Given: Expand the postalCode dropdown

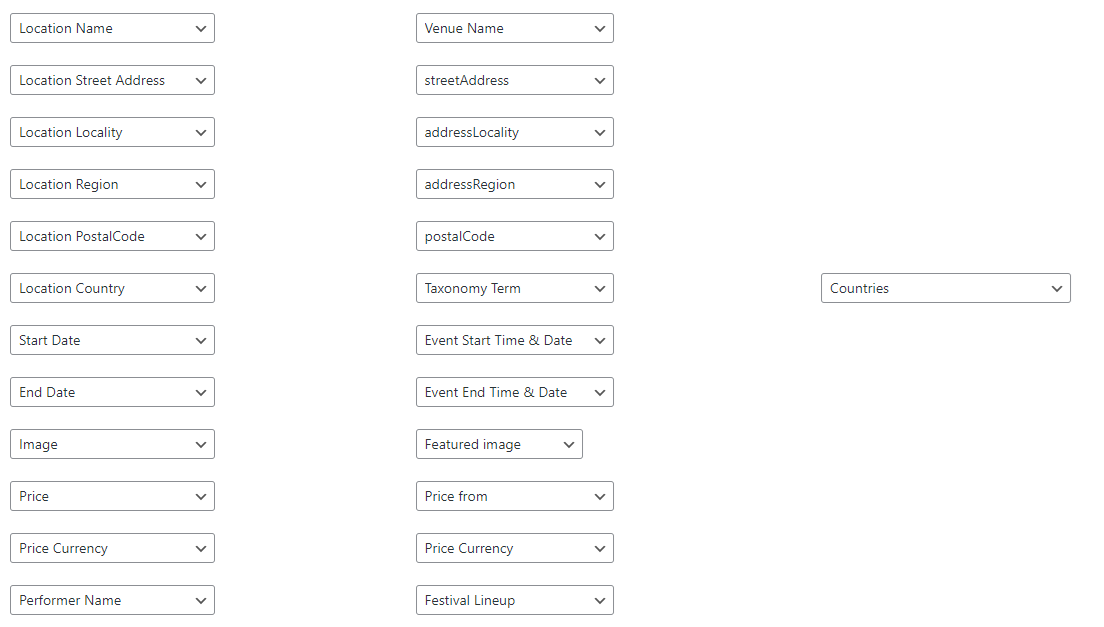Looking at the screenshot, I should (x=515, y=236).
